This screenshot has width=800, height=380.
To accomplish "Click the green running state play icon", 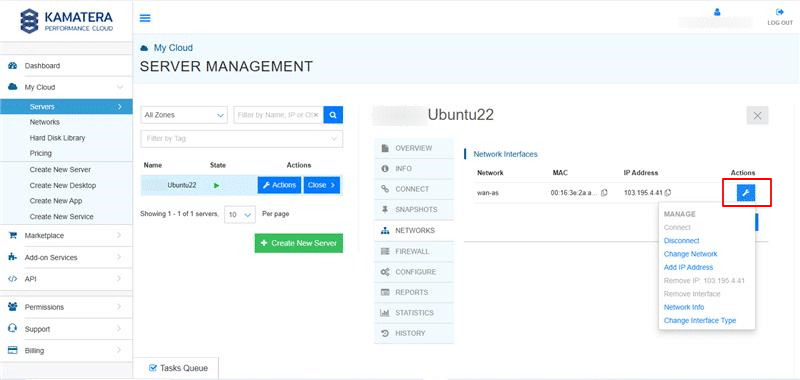I will 216,186.
